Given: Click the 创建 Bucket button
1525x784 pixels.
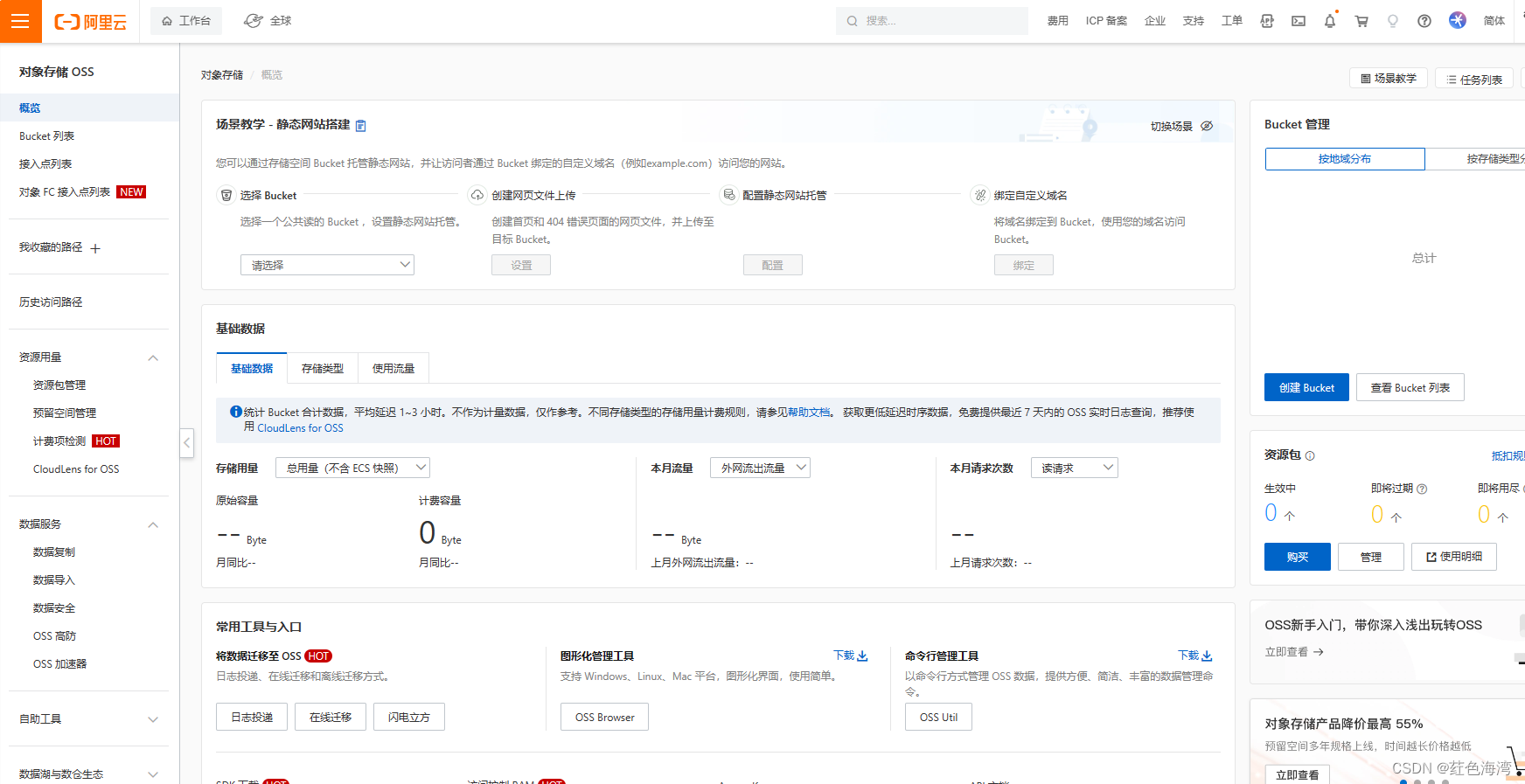Looking at the screenshot, I should coord(1306,387).
